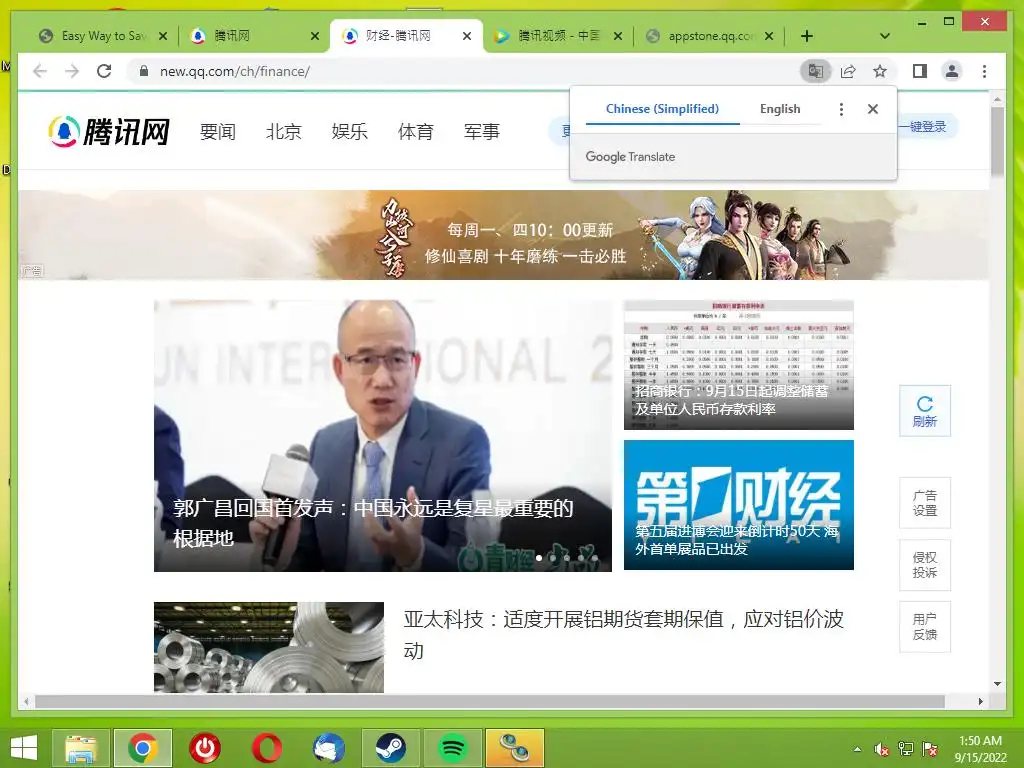The height and width of the screenshot is (768, 1024).
Task: Open the 招商银行 deposit rate article
Action: pos(739,365)
